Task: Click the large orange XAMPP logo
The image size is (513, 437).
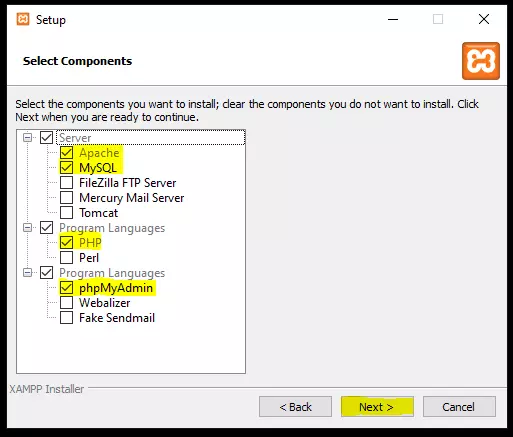Action: [x=481, y=61]
